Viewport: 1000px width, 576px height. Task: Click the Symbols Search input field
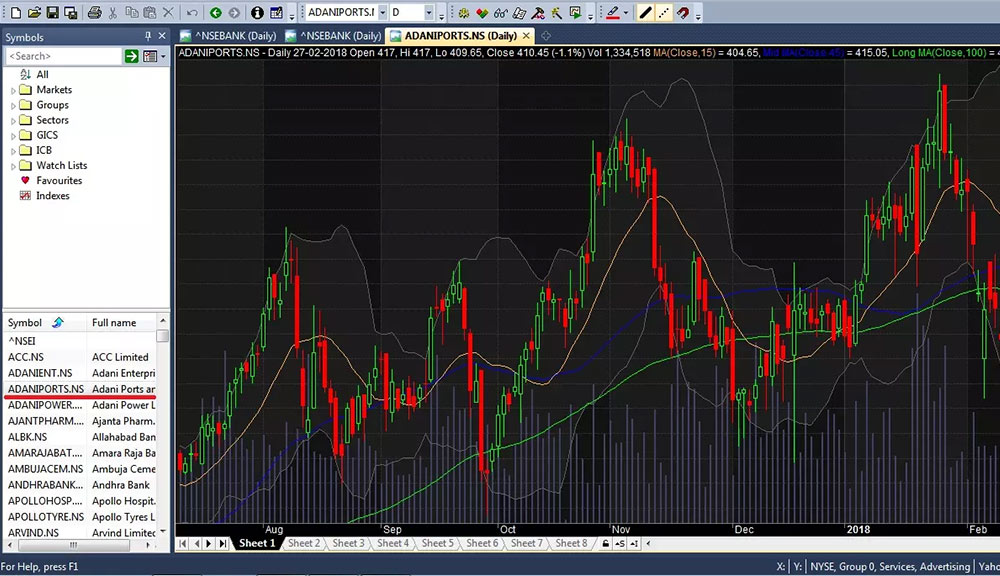[63, 56]
